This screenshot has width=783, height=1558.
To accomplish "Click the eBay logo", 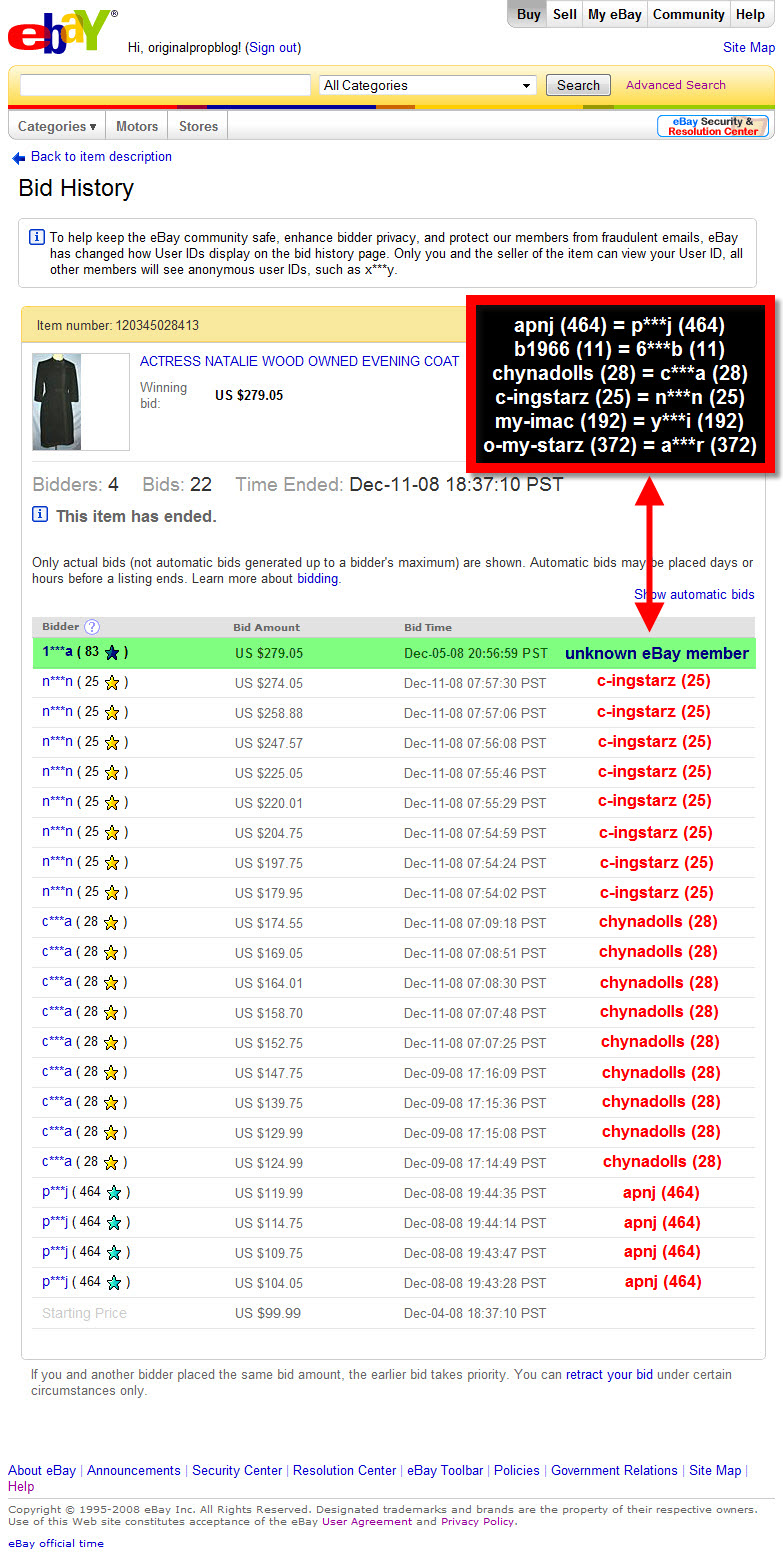I will pyautogui.click(x=61, y=32).
